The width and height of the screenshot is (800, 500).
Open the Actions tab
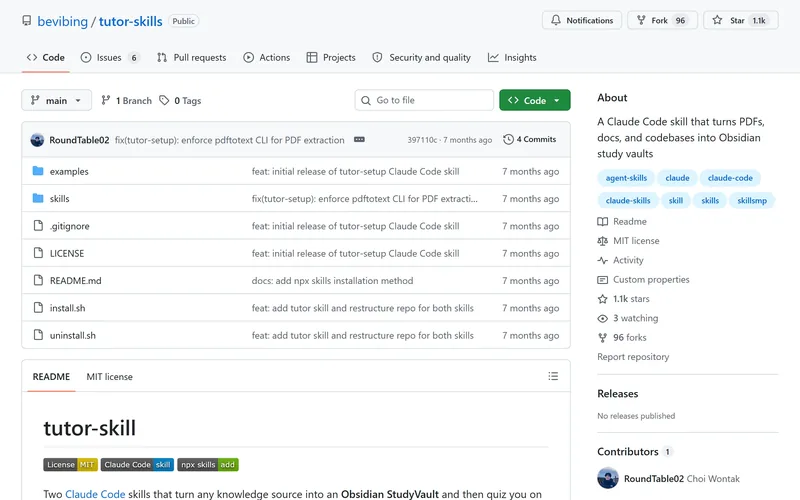[x=267, y=58]
